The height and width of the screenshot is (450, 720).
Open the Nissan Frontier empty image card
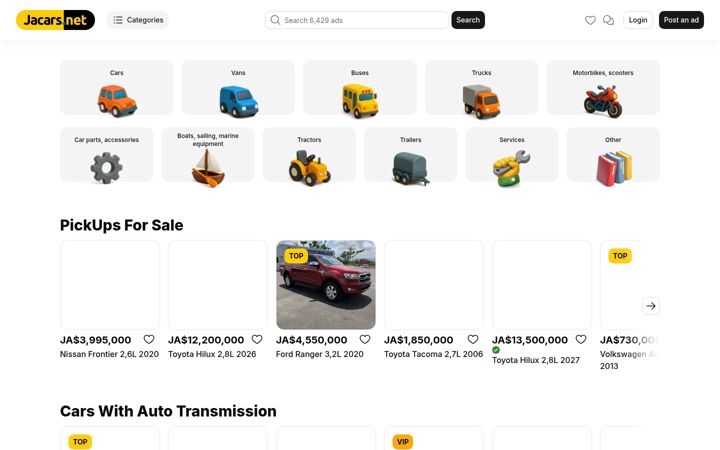coord(110,285)
